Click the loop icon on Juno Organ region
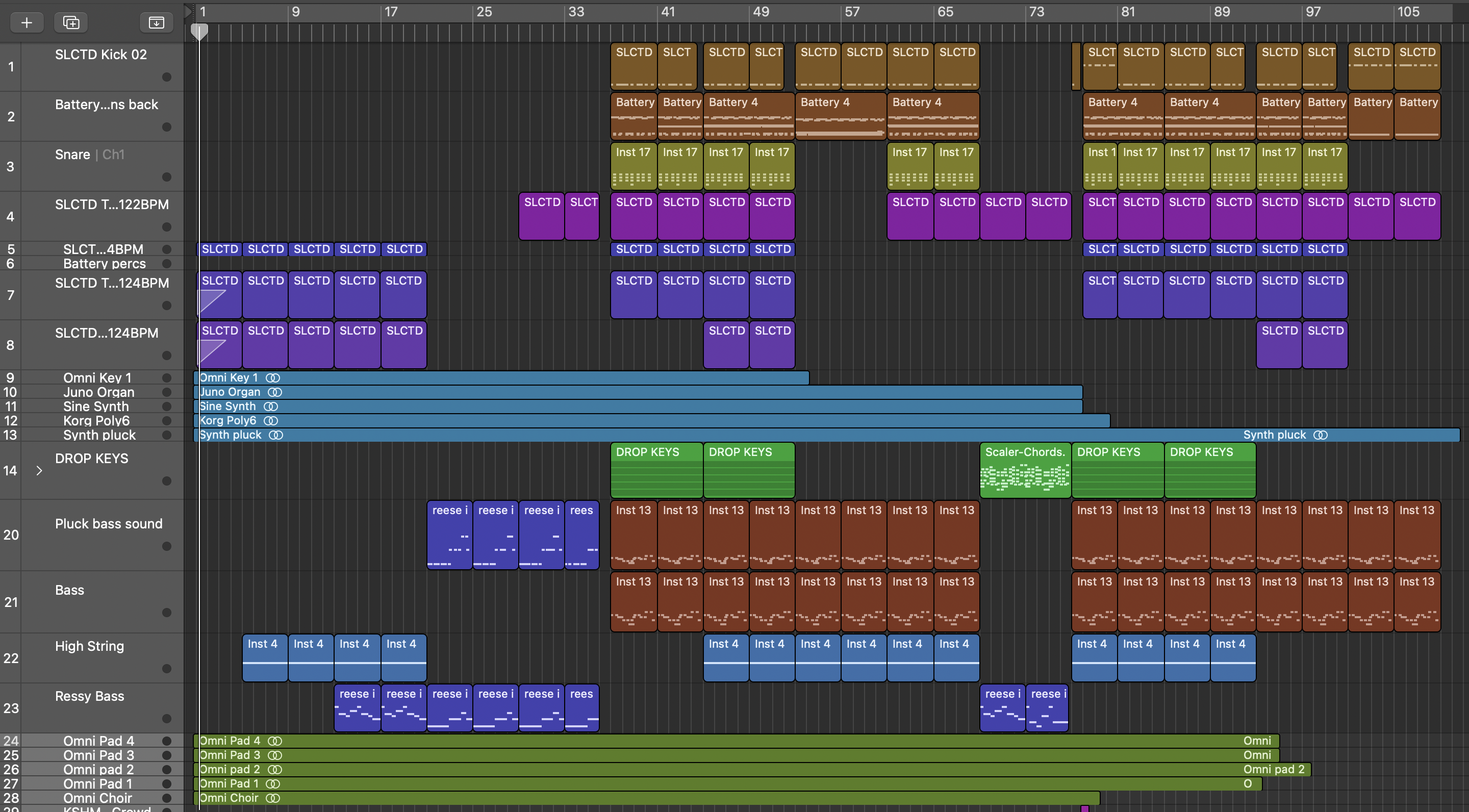 click(275, 392)
